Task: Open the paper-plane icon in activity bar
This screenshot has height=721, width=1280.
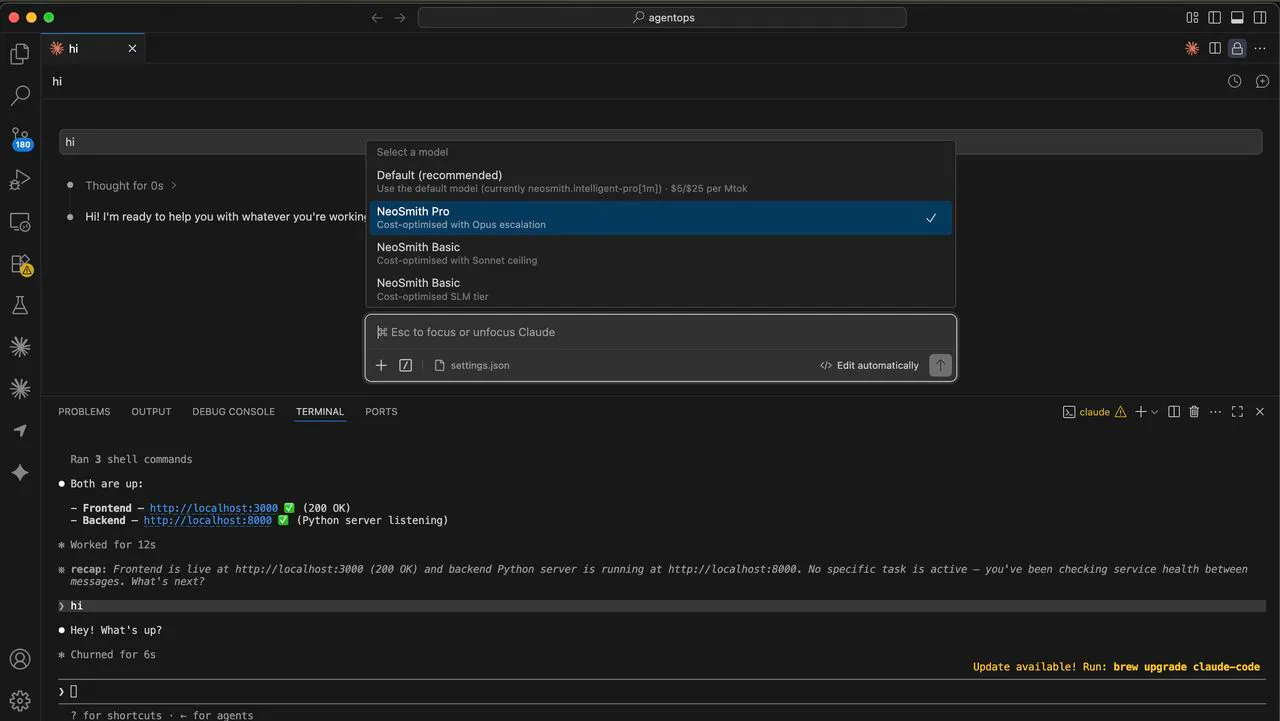Action: tap(20, 431)
